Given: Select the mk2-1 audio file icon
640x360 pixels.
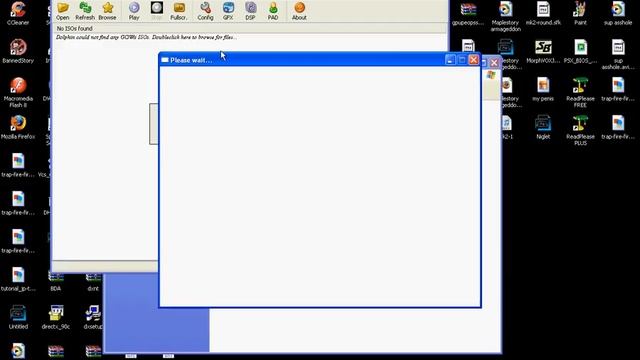Looking at the screenshot, I should (x=507, y=127).
